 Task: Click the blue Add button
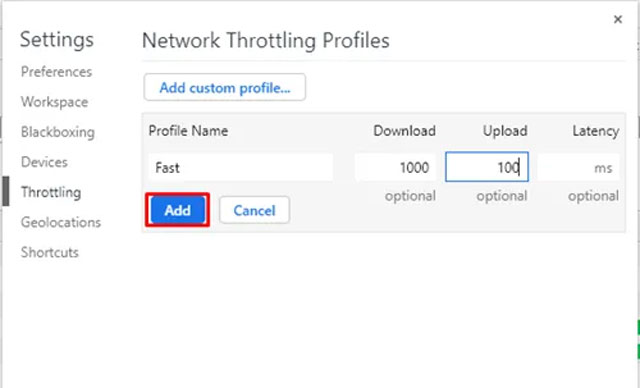click(x=178, y=210)
